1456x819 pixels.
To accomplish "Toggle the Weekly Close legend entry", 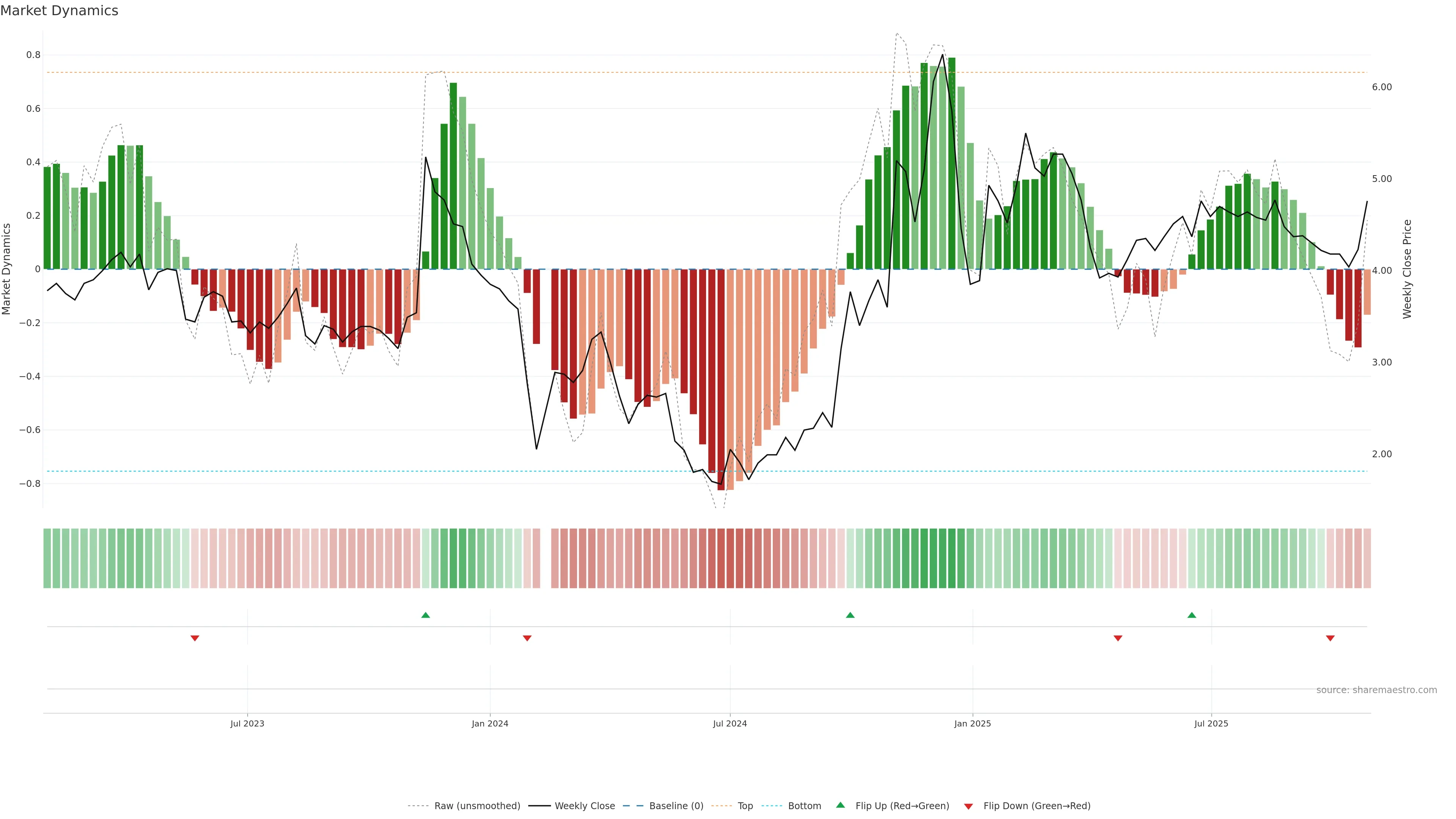I will click(584, 805).
